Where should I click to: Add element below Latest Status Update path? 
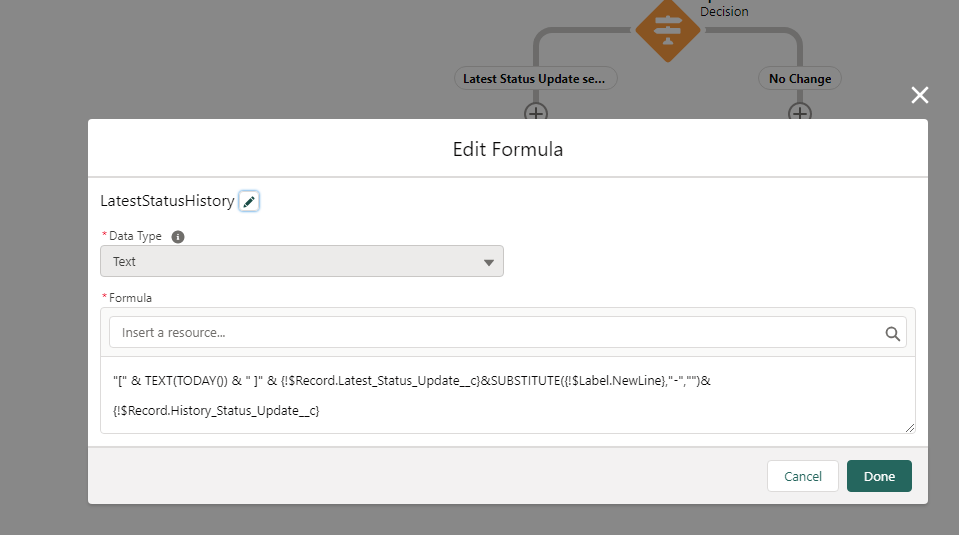tap(536, 112)
